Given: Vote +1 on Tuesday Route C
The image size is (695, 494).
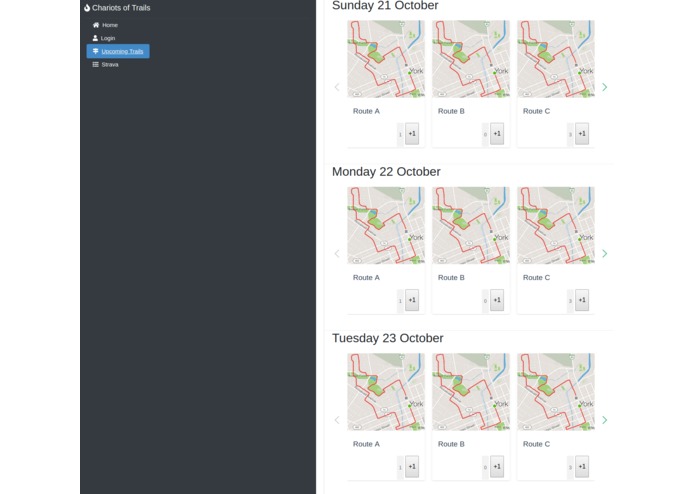Looking at the screenshot, I should 582,467.
